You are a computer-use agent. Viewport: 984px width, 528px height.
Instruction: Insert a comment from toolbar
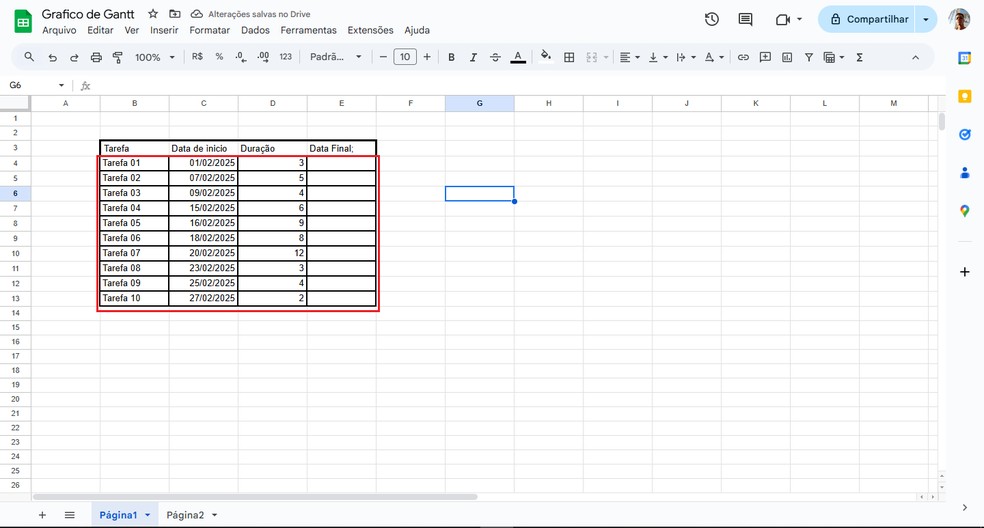(x=765, y=57)
